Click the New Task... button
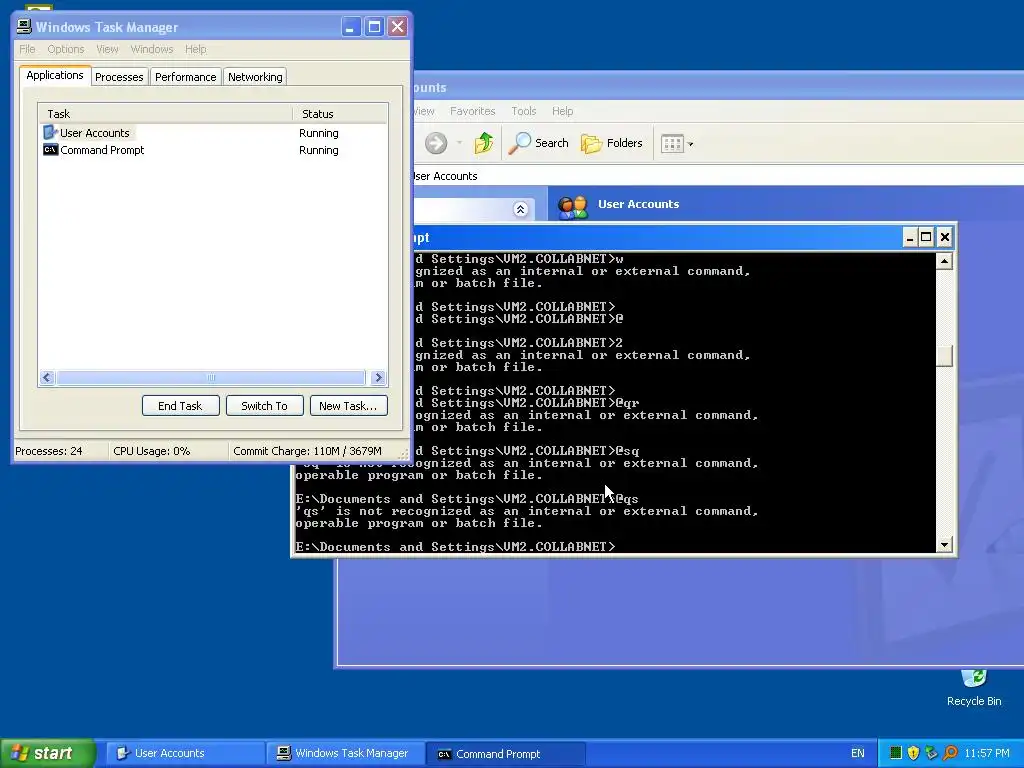 point(348,406)
